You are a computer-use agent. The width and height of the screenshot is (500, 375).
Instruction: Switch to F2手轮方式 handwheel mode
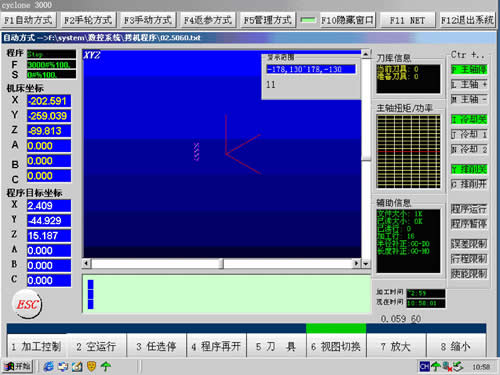point(88,20)
